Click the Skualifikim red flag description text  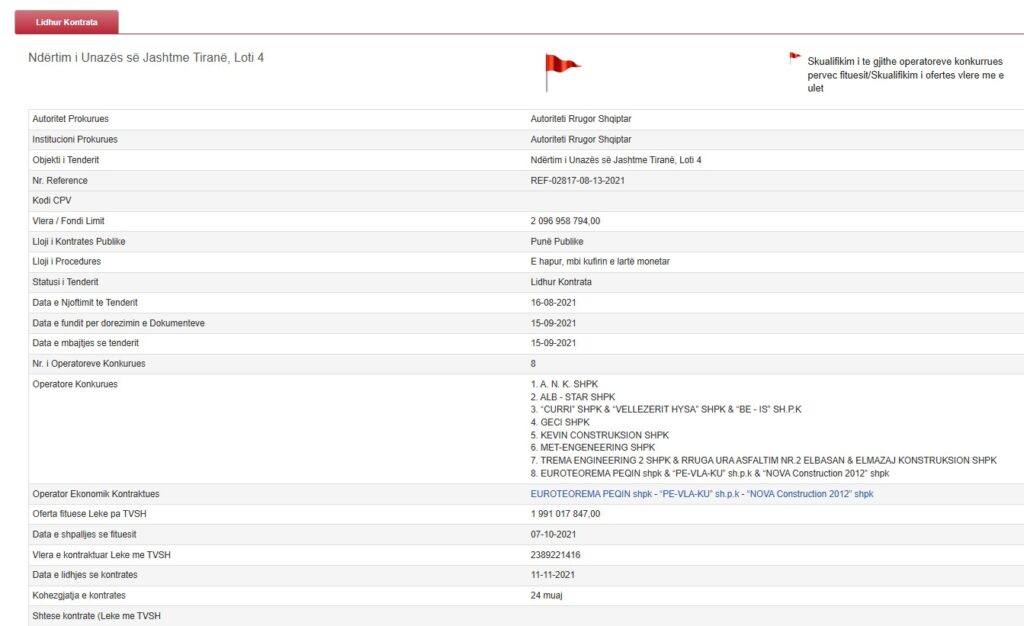[x=905, y=74]
